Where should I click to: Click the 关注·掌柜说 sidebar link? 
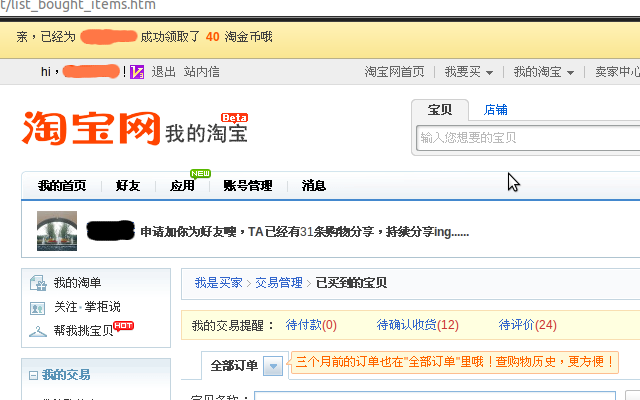click(87, 307)
